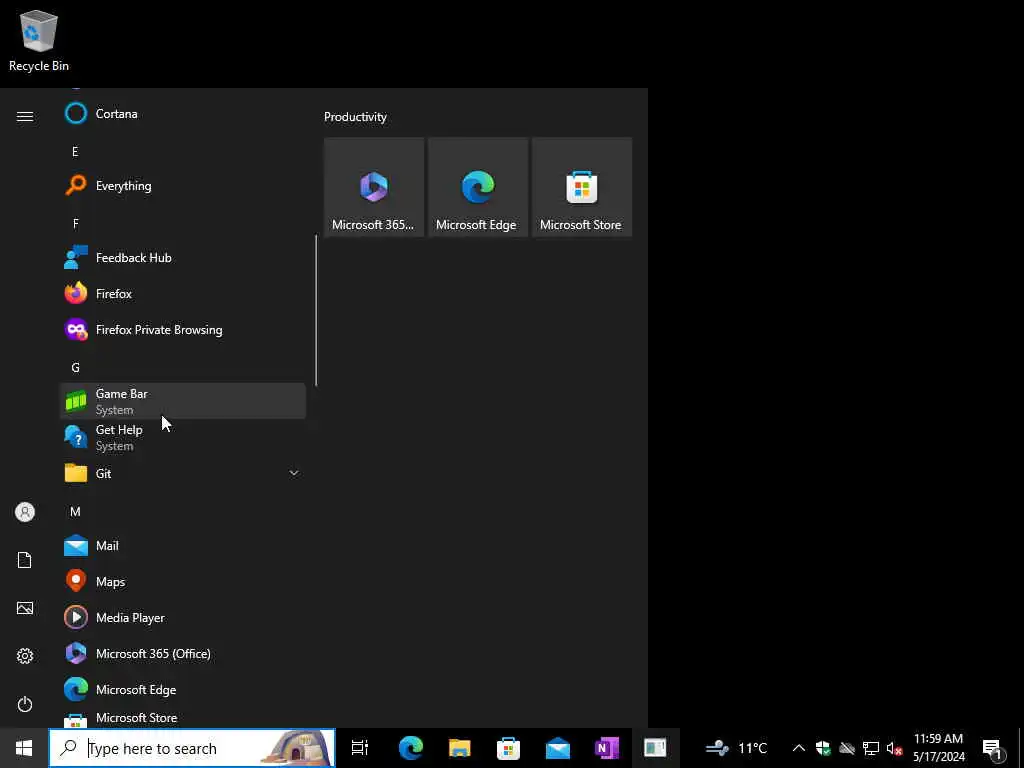Open the Recycle Bin on desktop

(x=39, y=40)
